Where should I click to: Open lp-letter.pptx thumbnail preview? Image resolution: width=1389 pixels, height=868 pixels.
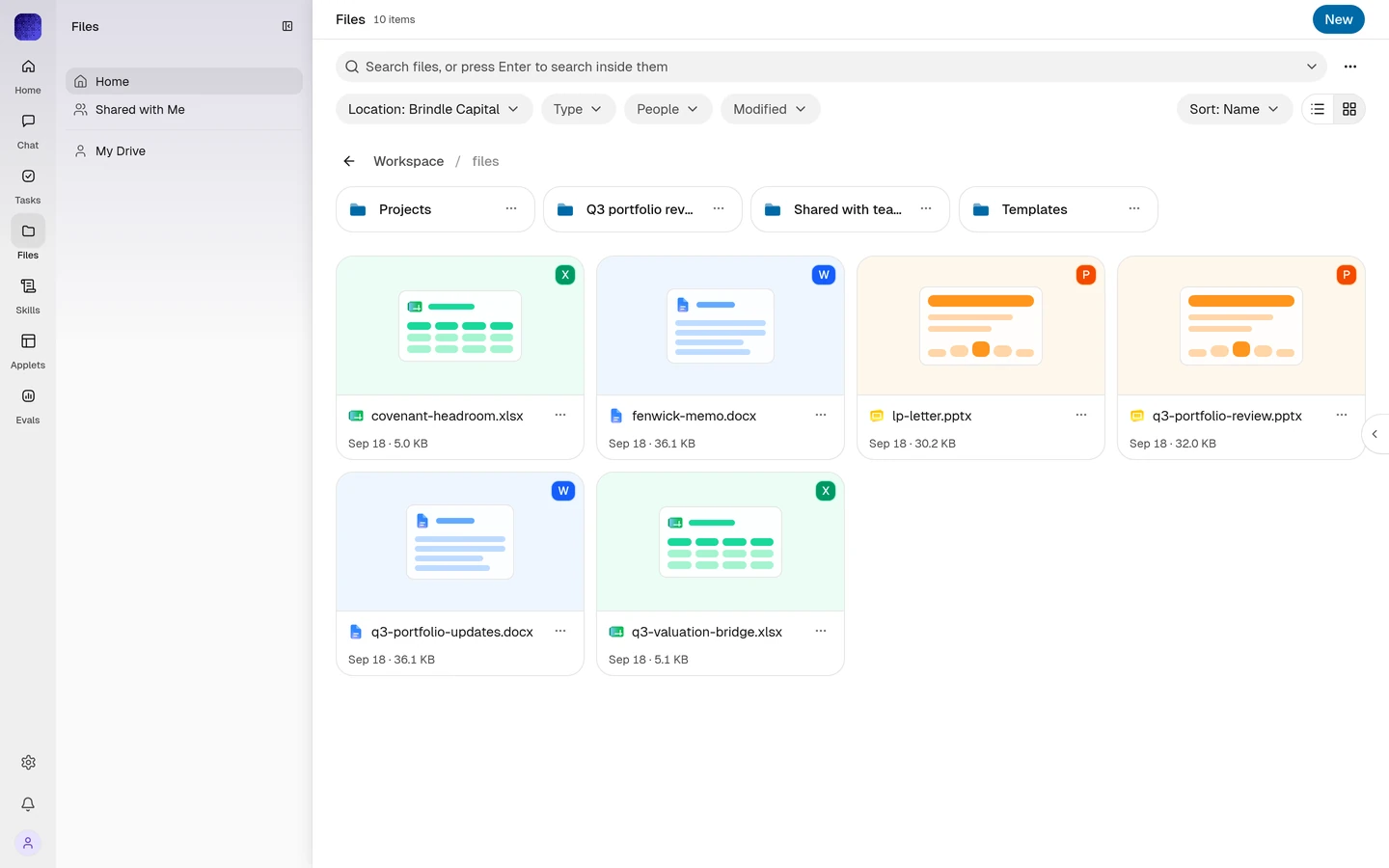[x=981, y=326]
